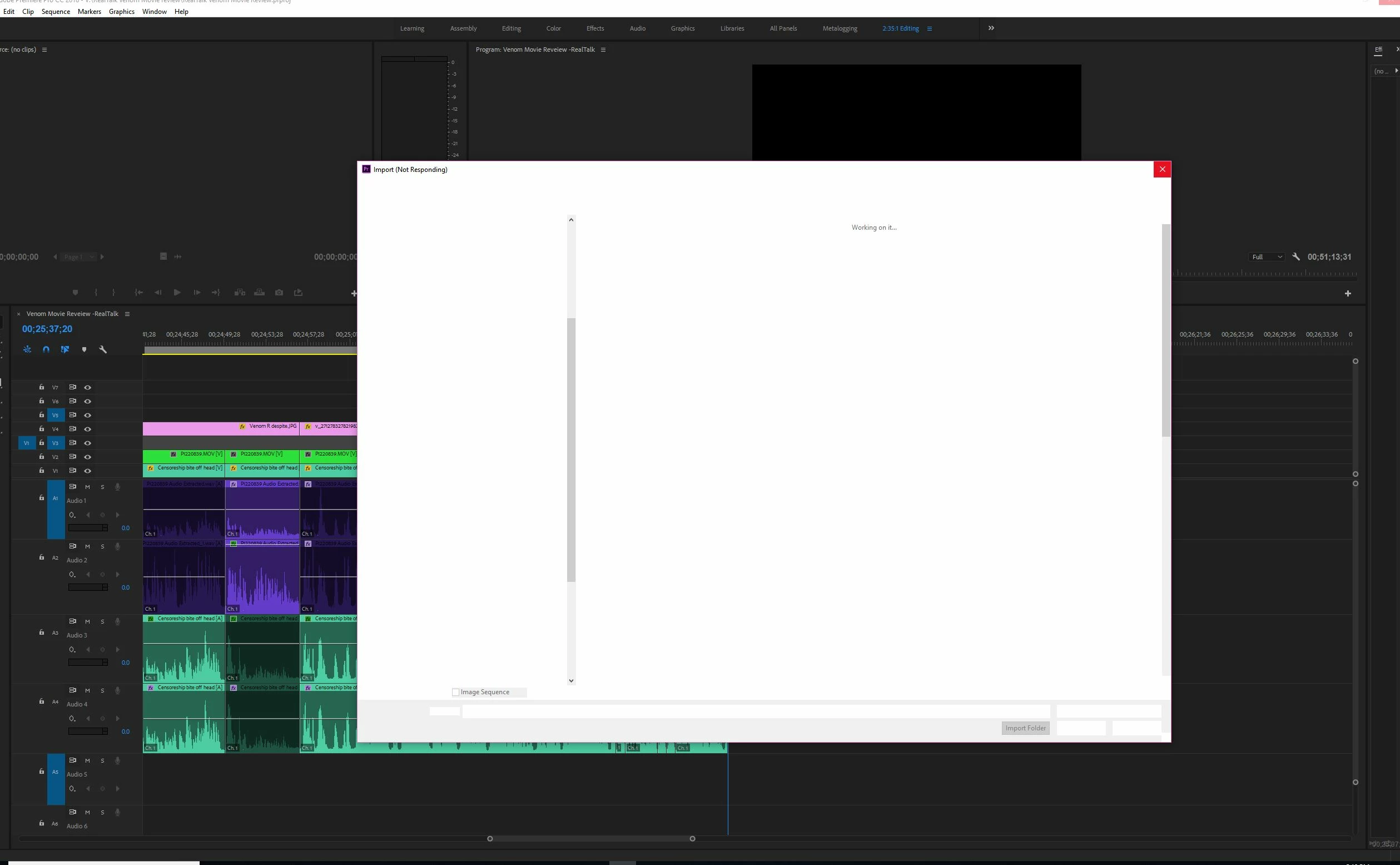The width and height of the screenshot is (1400, 865).
Task: Mute the Audio 2 track
Action: click(x=87, y=546)
